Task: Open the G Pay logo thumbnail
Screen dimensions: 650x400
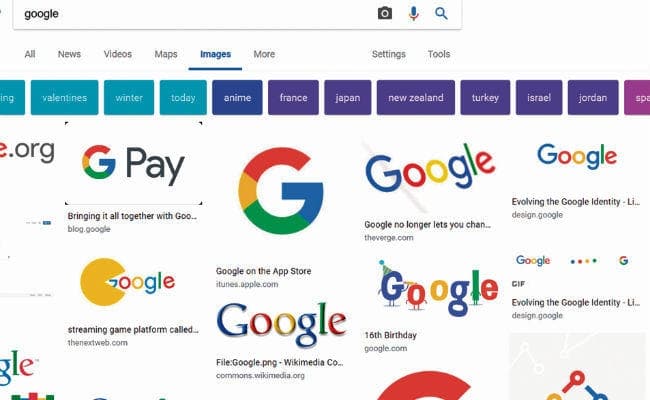Action: pyautogui.click(x=133, y=163)
